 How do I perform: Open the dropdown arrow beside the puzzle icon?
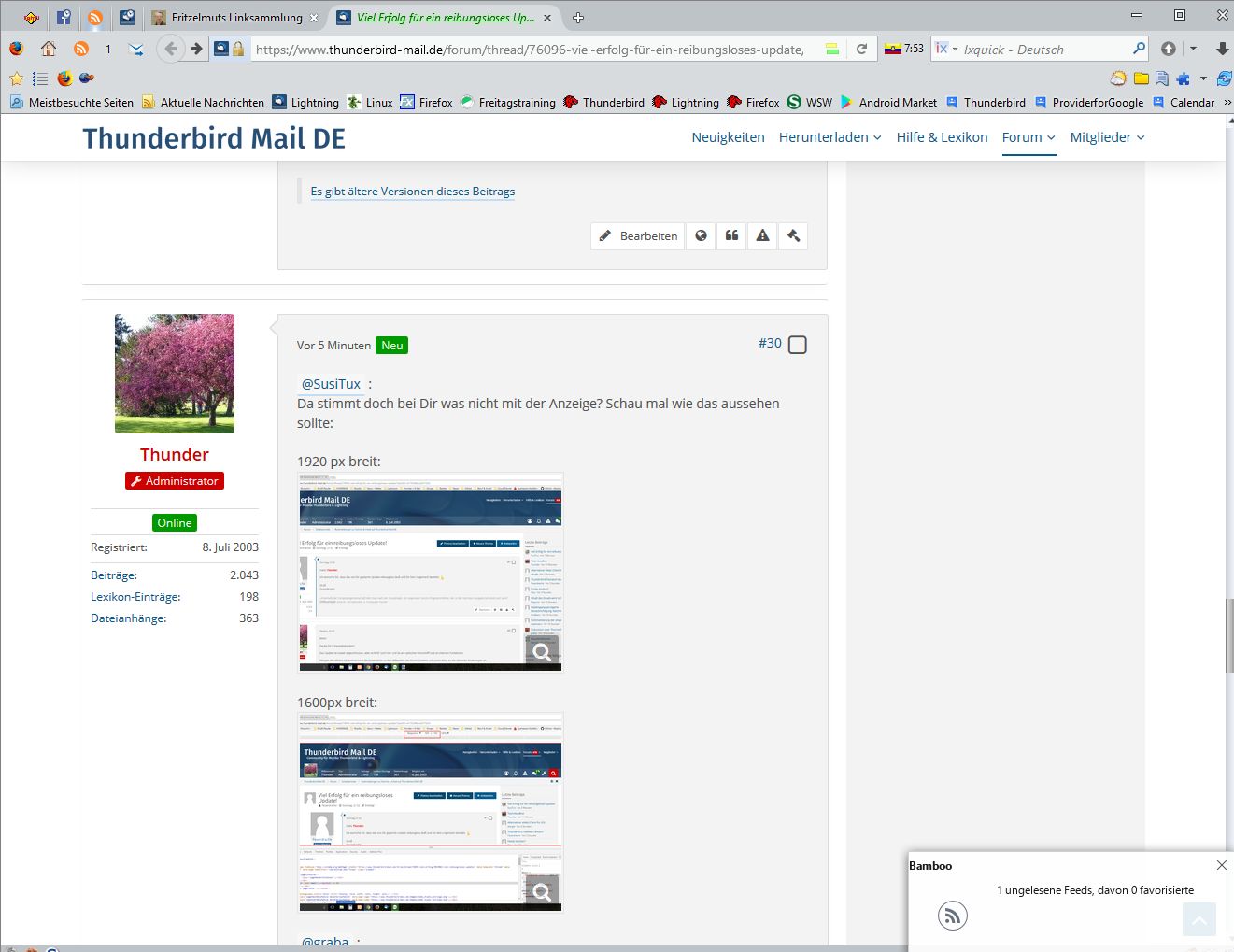[x=1203, y=78]
